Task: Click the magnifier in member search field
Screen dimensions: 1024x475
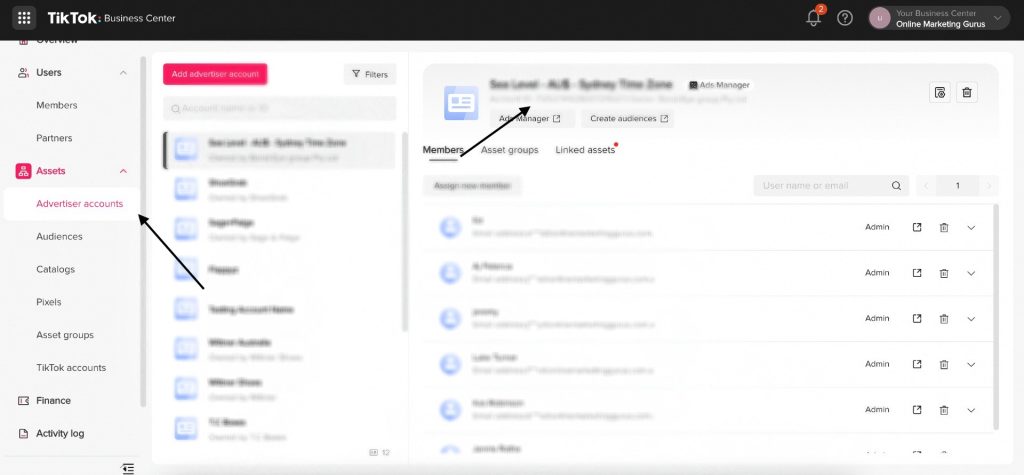Action: (x=897, y=186)
